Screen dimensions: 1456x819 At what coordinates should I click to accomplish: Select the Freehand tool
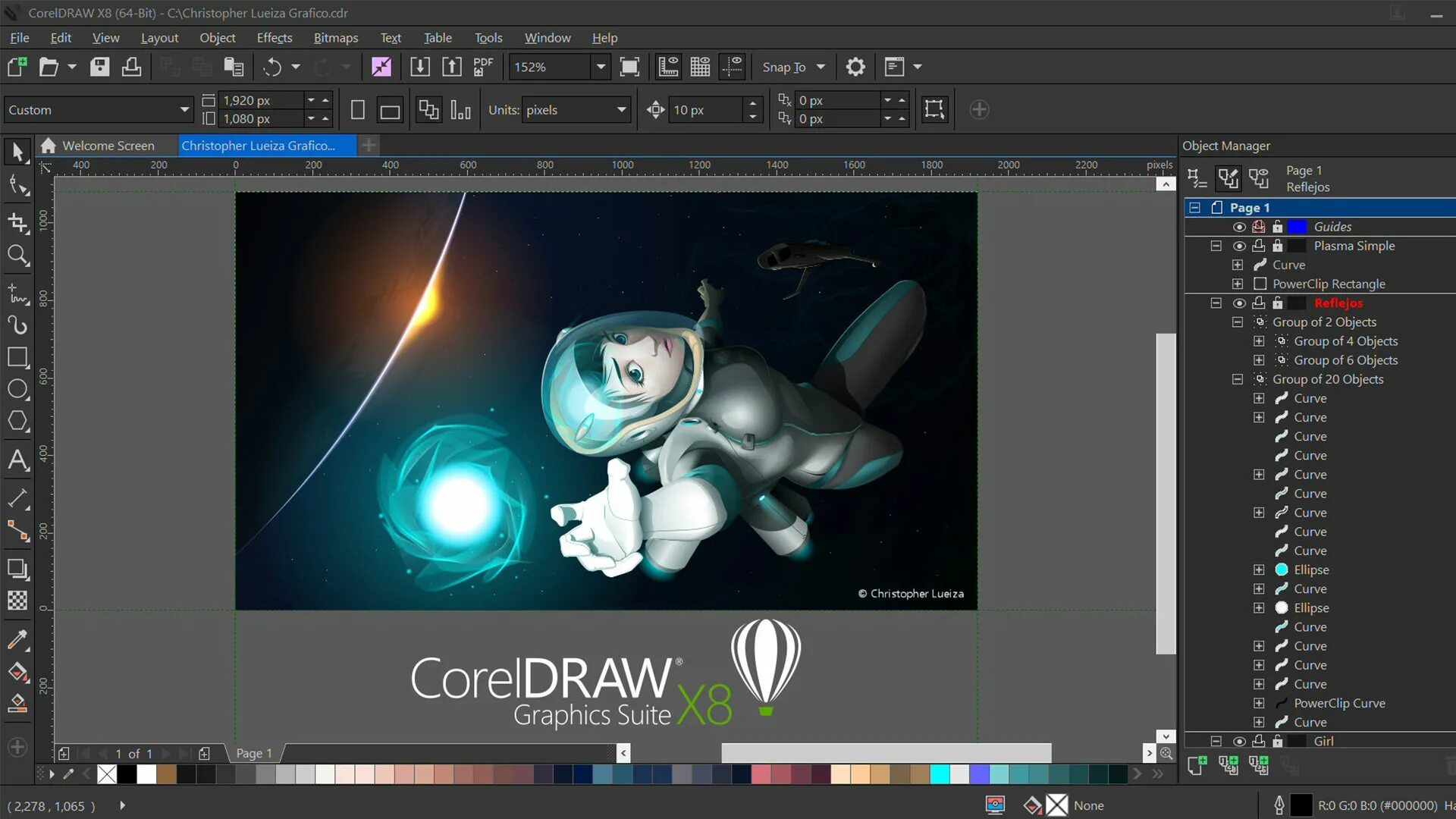coord(17,293)
